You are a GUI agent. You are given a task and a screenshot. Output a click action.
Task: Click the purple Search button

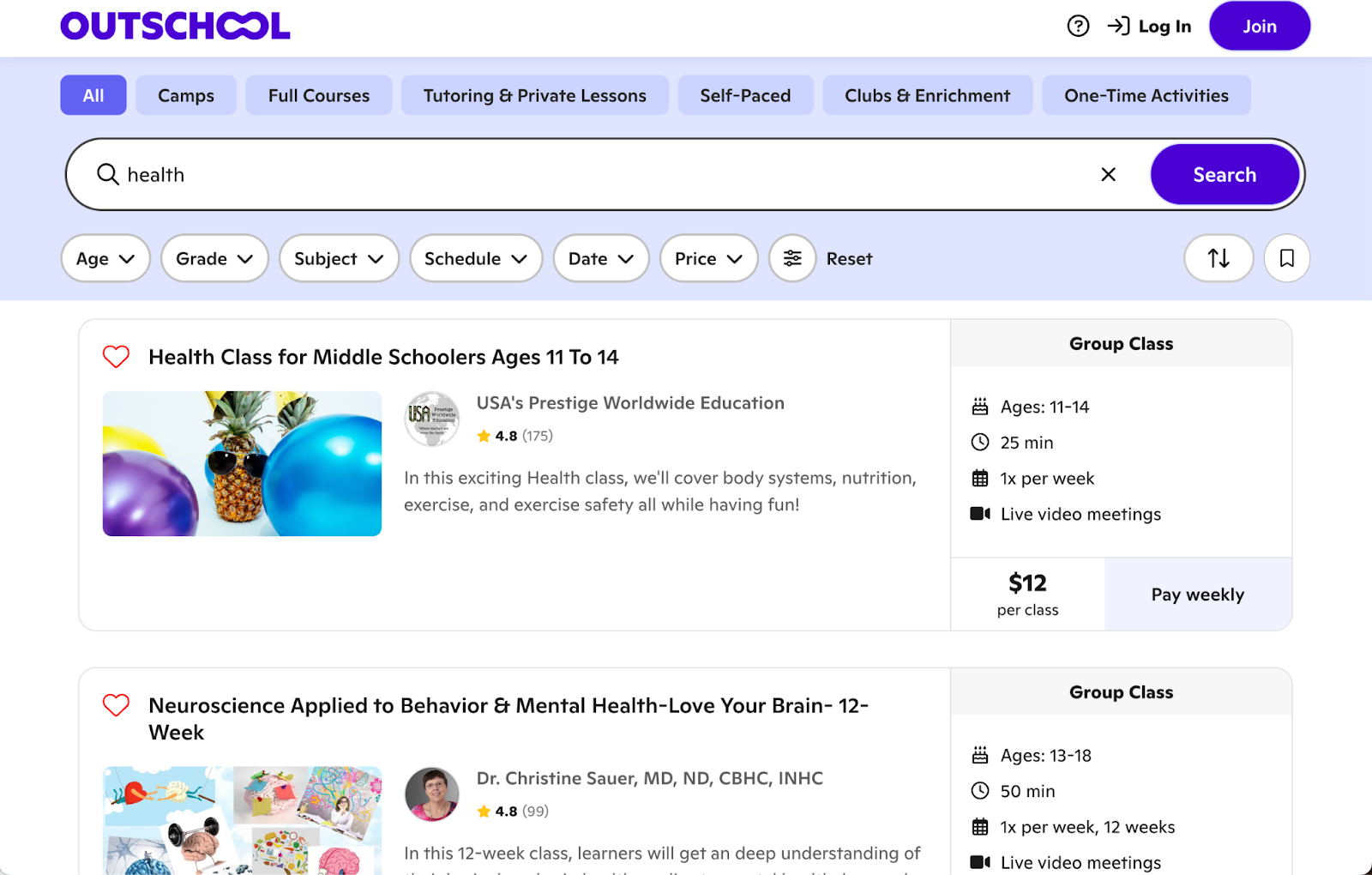pos(1225,174)
